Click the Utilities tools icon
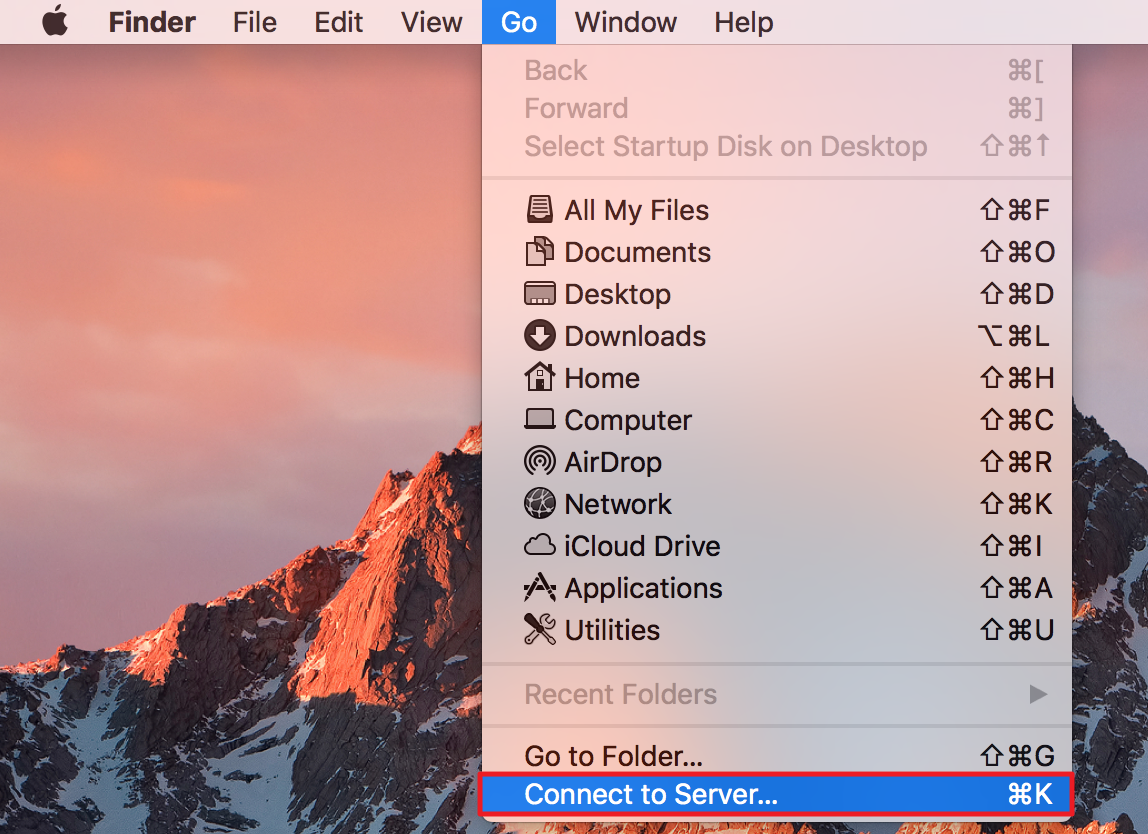 point(540,630)
